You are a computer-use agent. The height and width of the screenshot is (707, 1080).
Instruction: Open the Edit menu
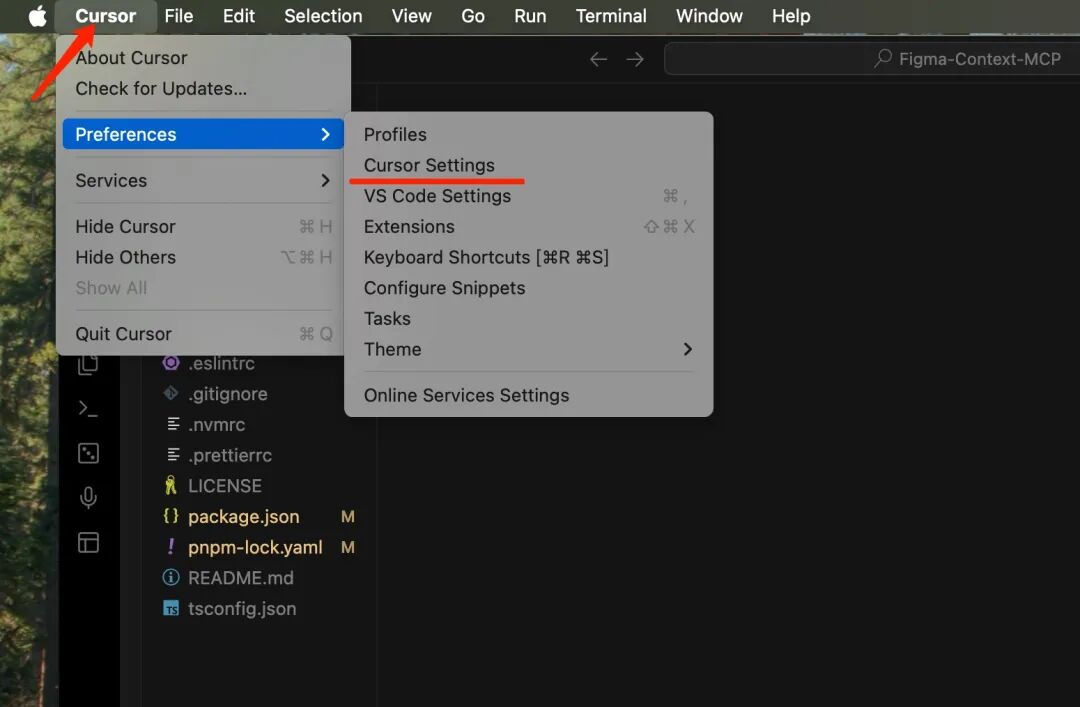click(239, 16)
